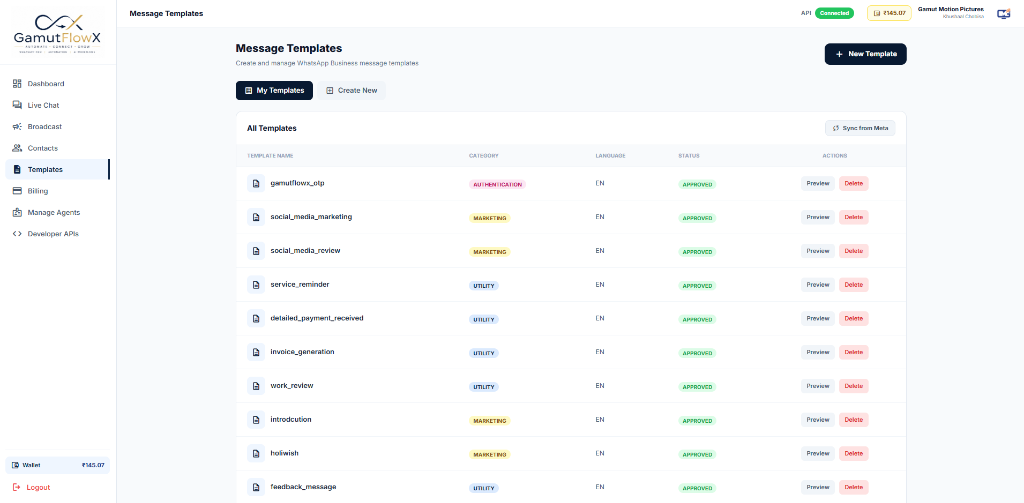
Task: Click the Wallet balance box in the sidebar
Action: point(57,465)
